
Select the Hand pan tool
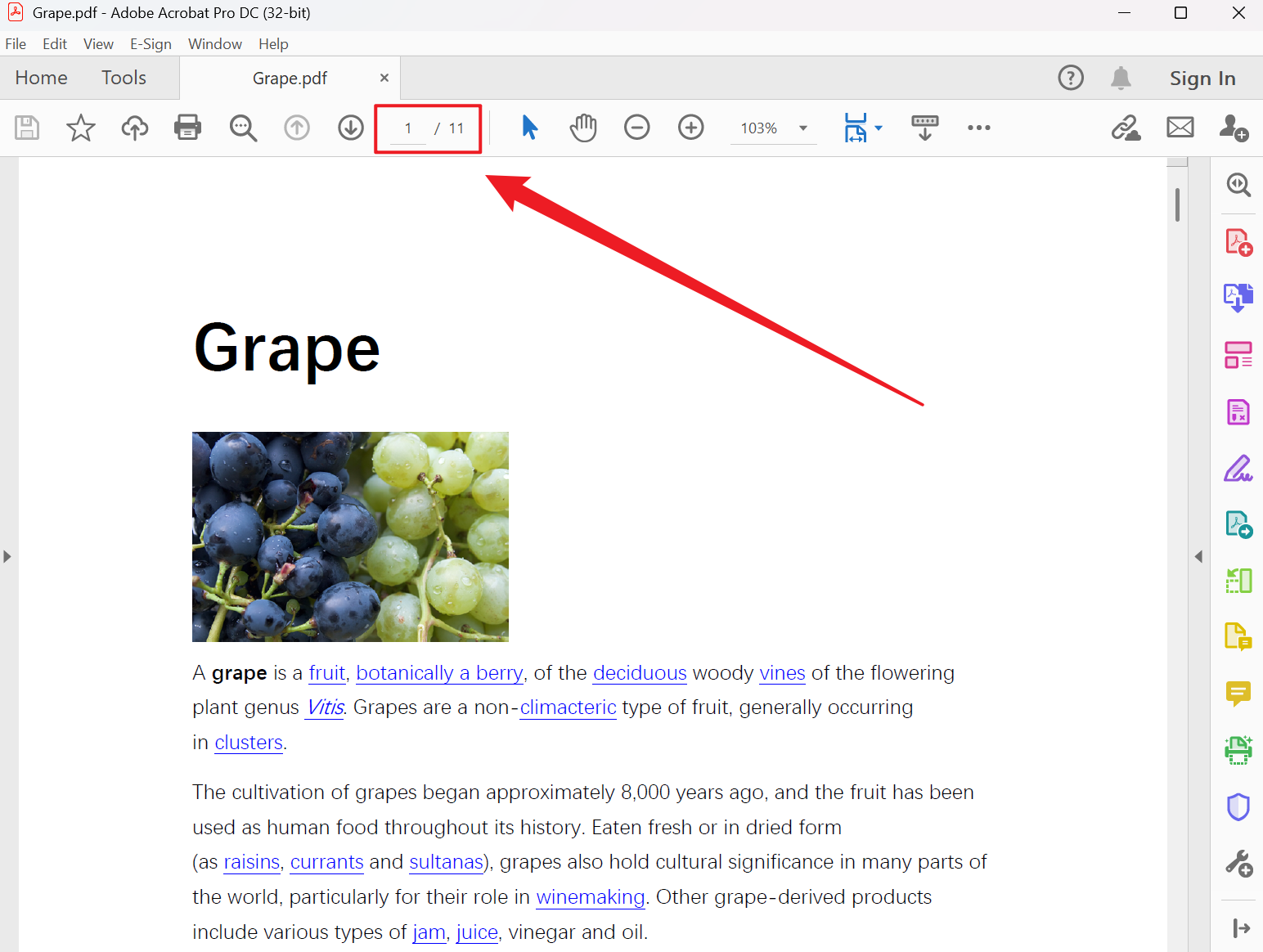583,128
